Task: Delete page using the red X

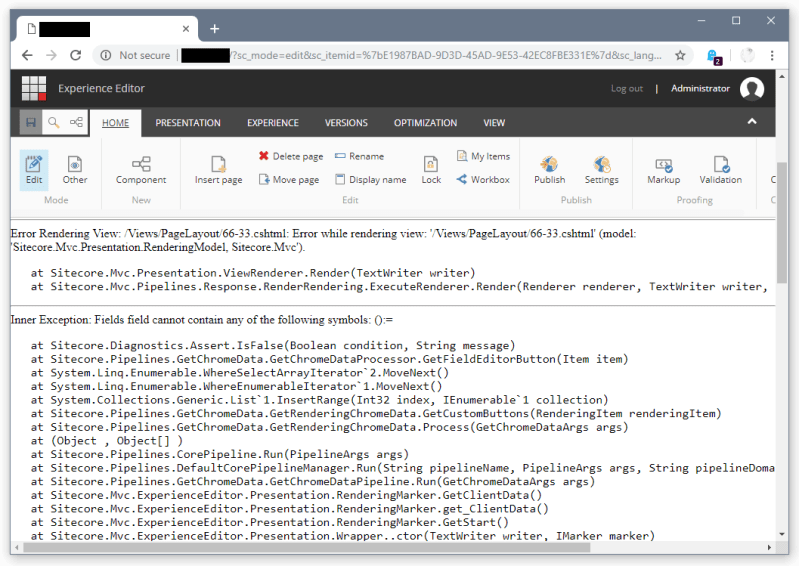Action: tap(291, 156)
